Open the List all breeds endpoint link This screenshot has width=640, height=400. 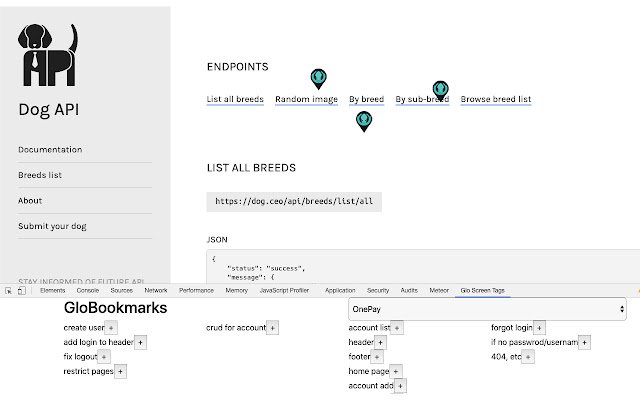point(235,99)
